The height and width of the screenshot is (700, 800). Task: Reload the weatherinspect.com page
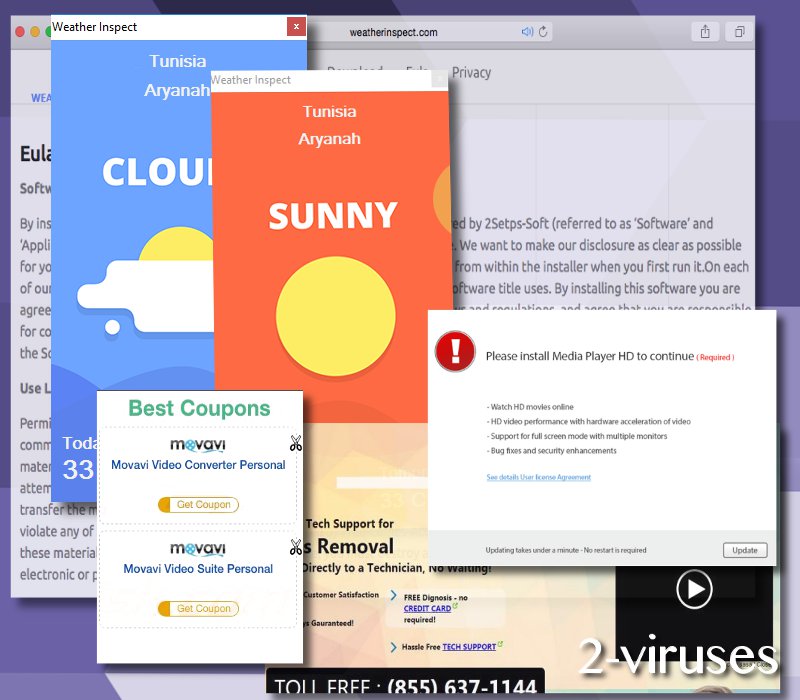541,31
